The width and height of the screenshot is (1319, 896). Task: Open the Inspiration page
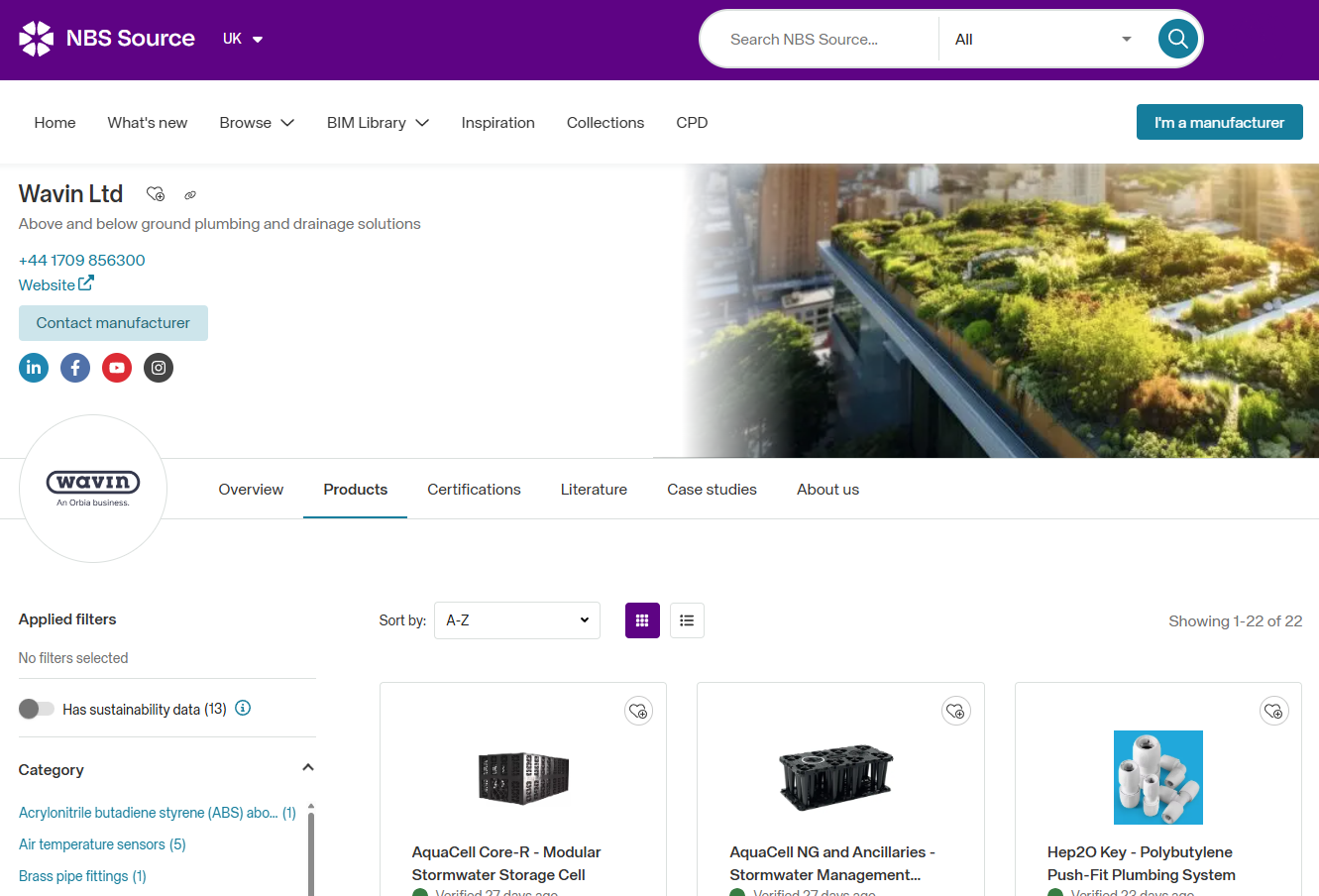tap(497, 123)
